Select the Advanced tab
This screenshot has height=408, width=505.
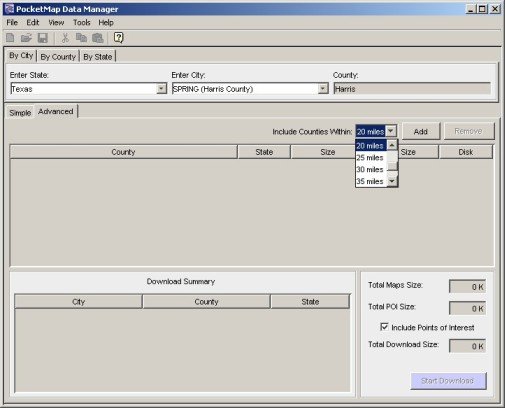(x=56, y=111)
